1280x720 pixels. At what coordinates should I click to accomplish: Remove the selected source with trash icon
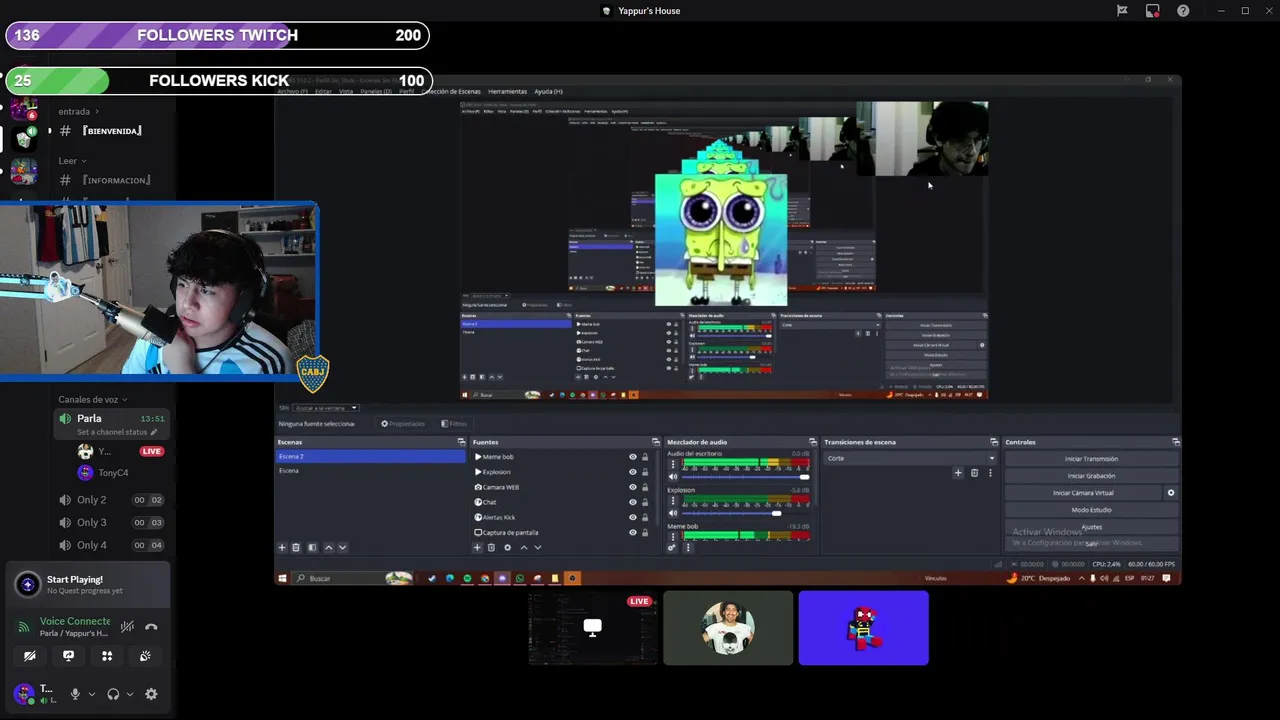pos(491,547)
